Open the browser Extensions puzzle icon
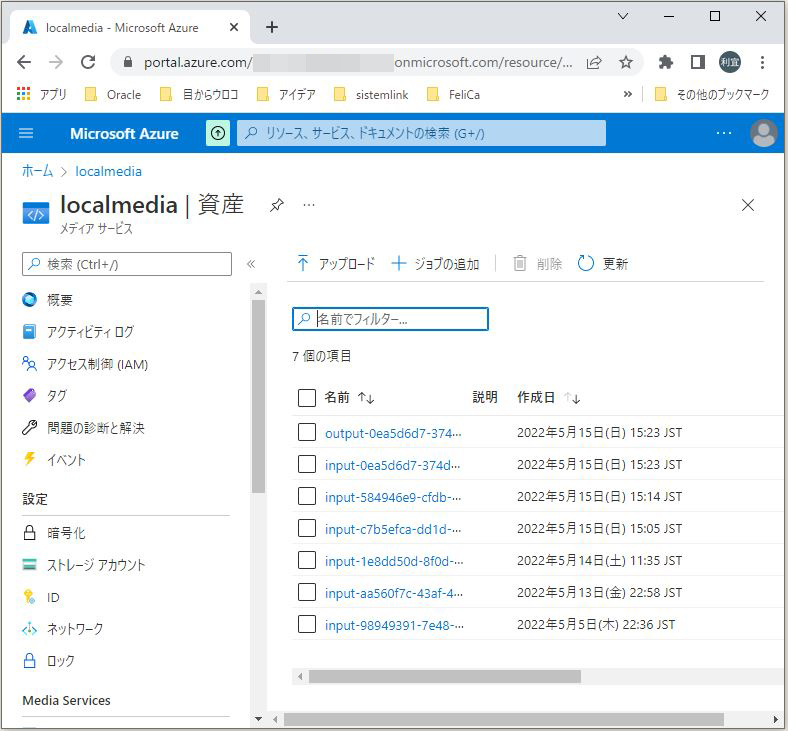The width and height of the screenshot is (788, 731). pyautogui.click(x=665, y=62)
